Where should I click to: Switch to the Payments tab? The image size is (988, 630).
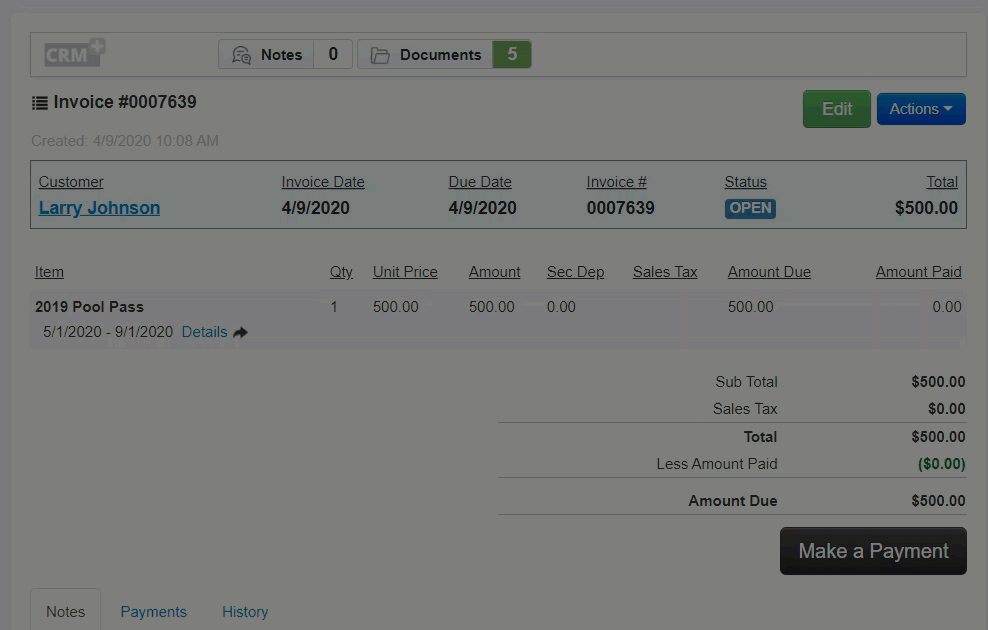tap(153, 611)
